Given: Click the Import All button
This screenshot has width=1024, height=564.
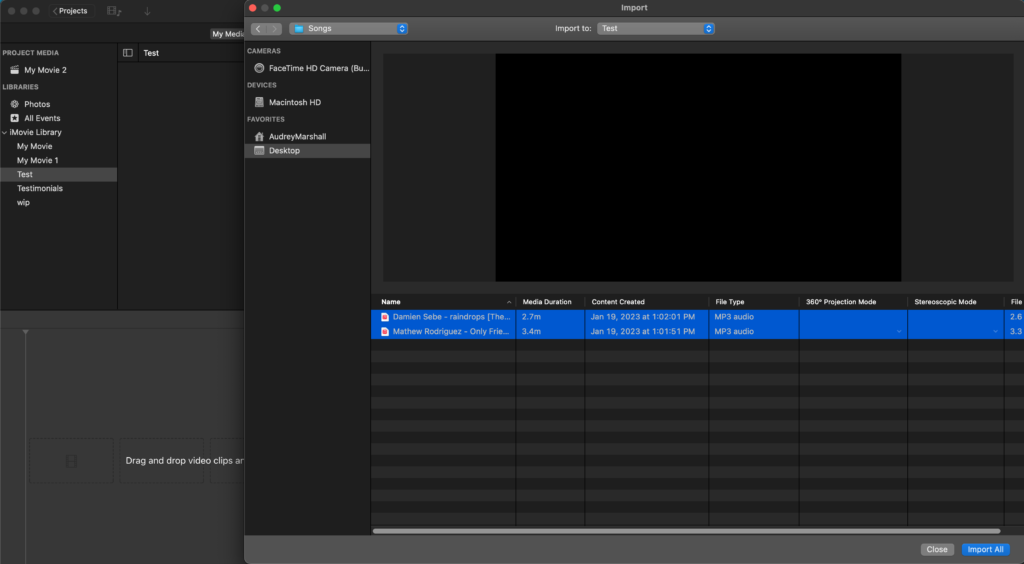Looking at the screenshot, I should click(x=985, y=550).
